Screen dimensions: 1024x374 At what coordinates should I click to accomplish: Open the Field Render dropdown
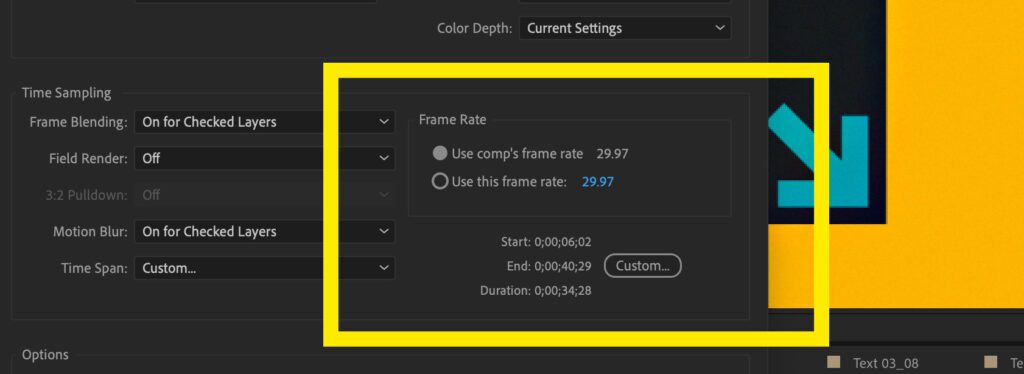[x=264, y=158]
